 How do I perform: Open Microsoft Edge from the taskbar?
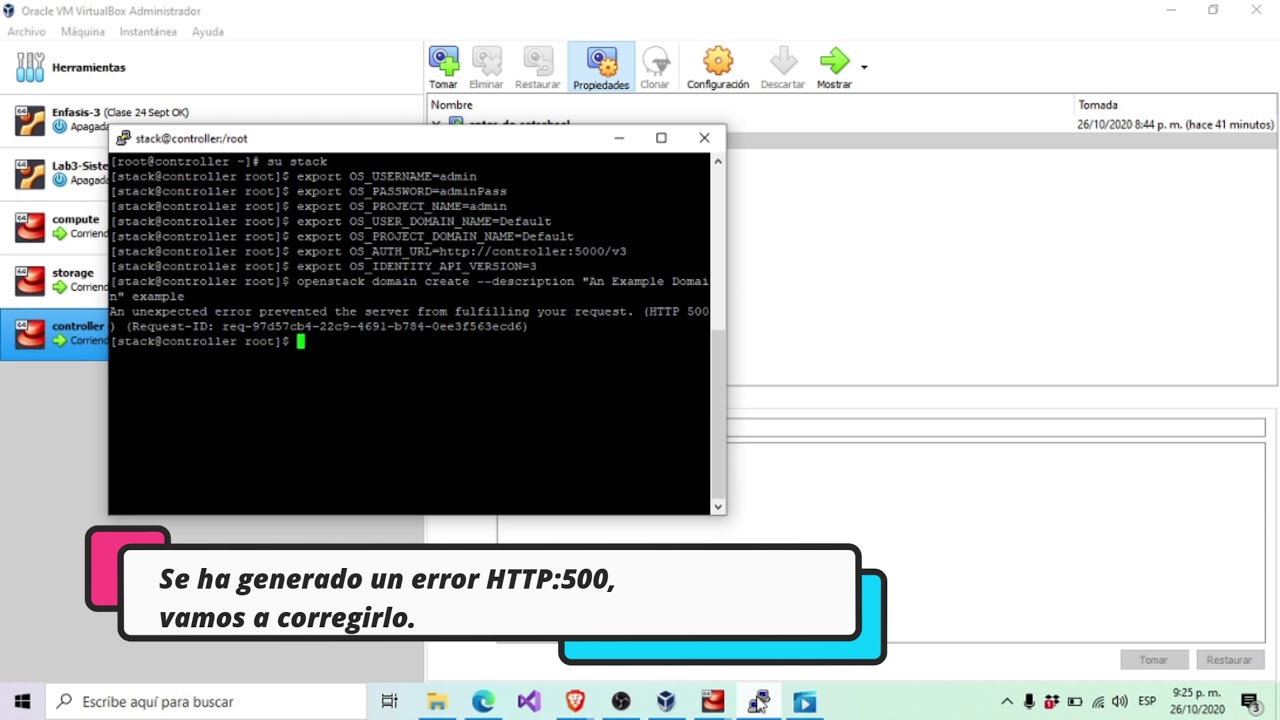pos(483,701)
